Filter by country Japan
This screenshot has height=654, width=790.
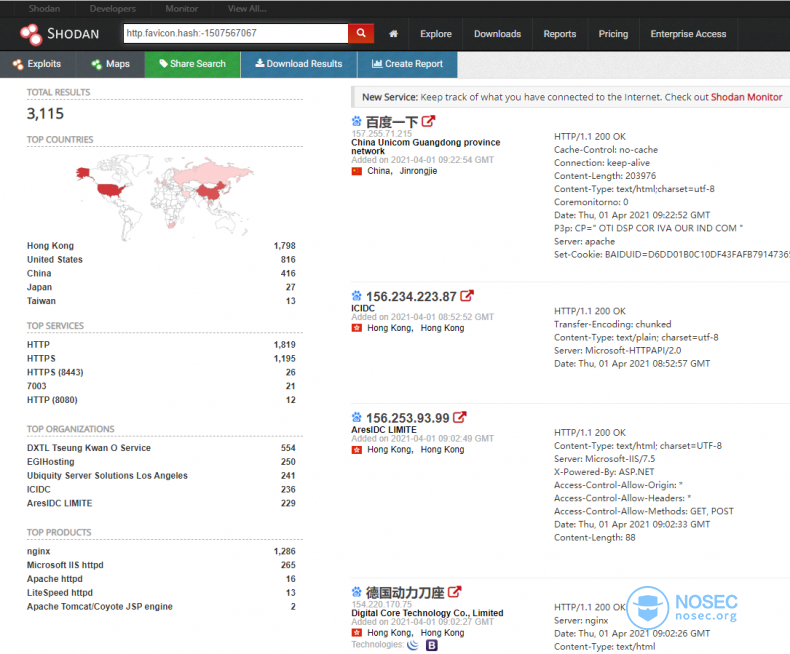point(39,287)
